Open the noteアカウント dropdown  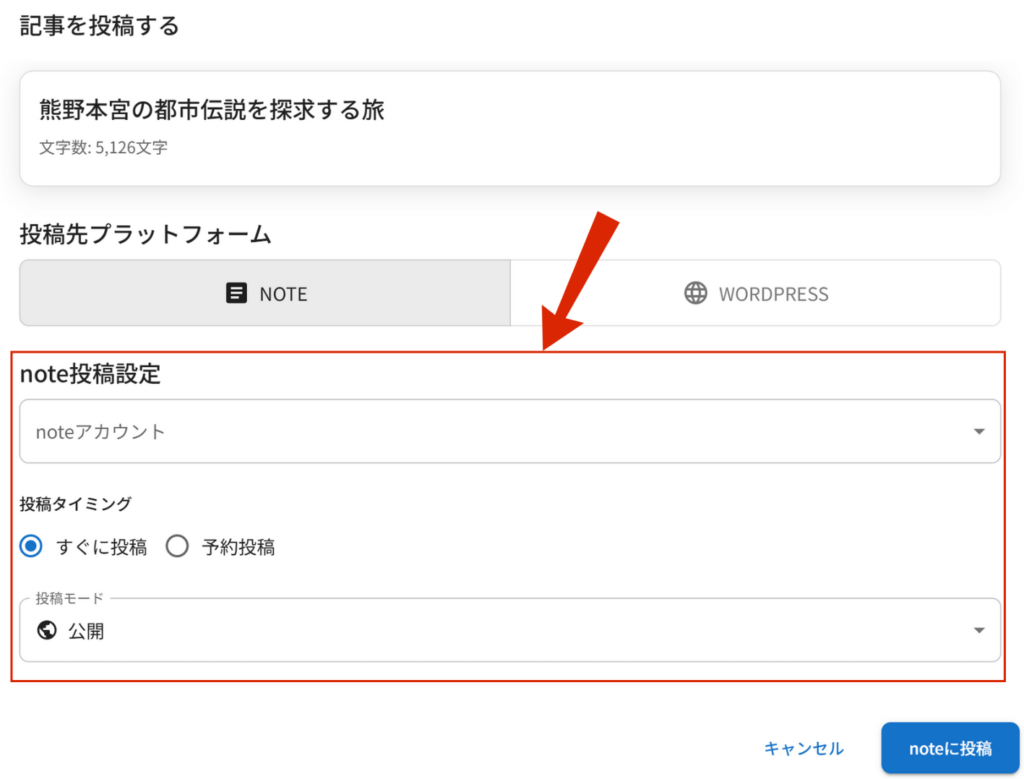(500, 432)
